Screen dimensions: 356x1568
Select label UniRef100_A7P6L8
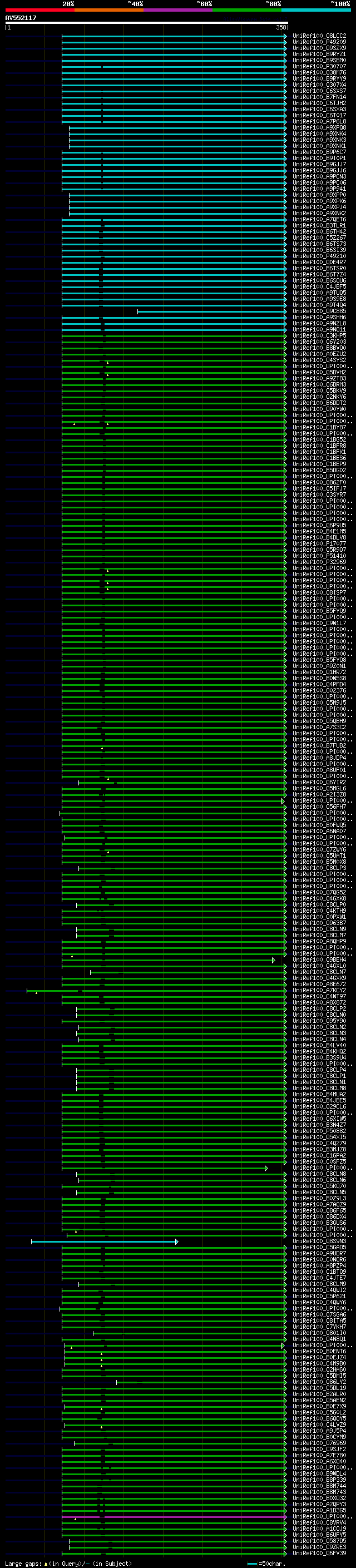pos(319,122)
